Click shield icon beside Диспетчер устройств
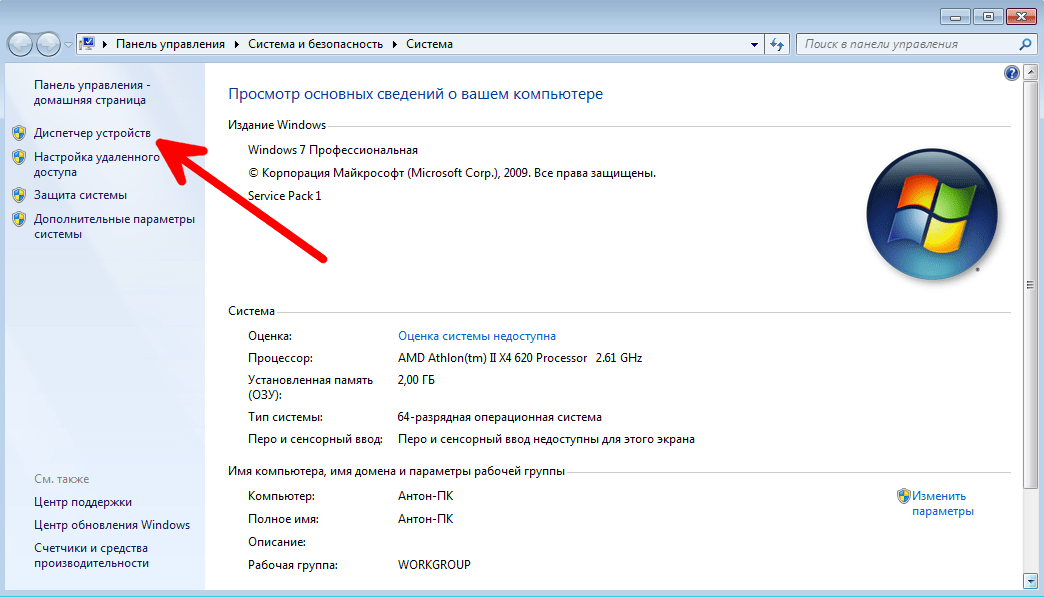The width and height of the screenshot is (1044, 597). 19,133
